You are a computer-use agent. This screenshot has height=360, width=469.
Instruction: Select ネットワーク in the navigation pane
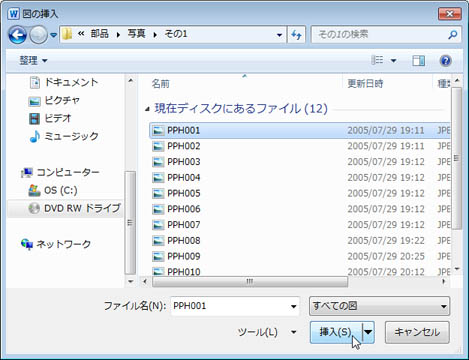pyautogui.click(x=56, y=244)
